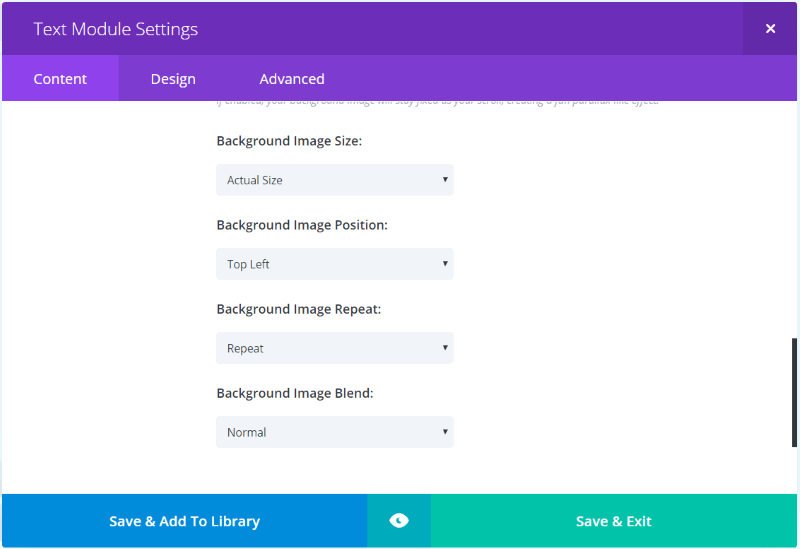Open Background Image Size dropdown
The image size is (800, 549).
point(335,180)
